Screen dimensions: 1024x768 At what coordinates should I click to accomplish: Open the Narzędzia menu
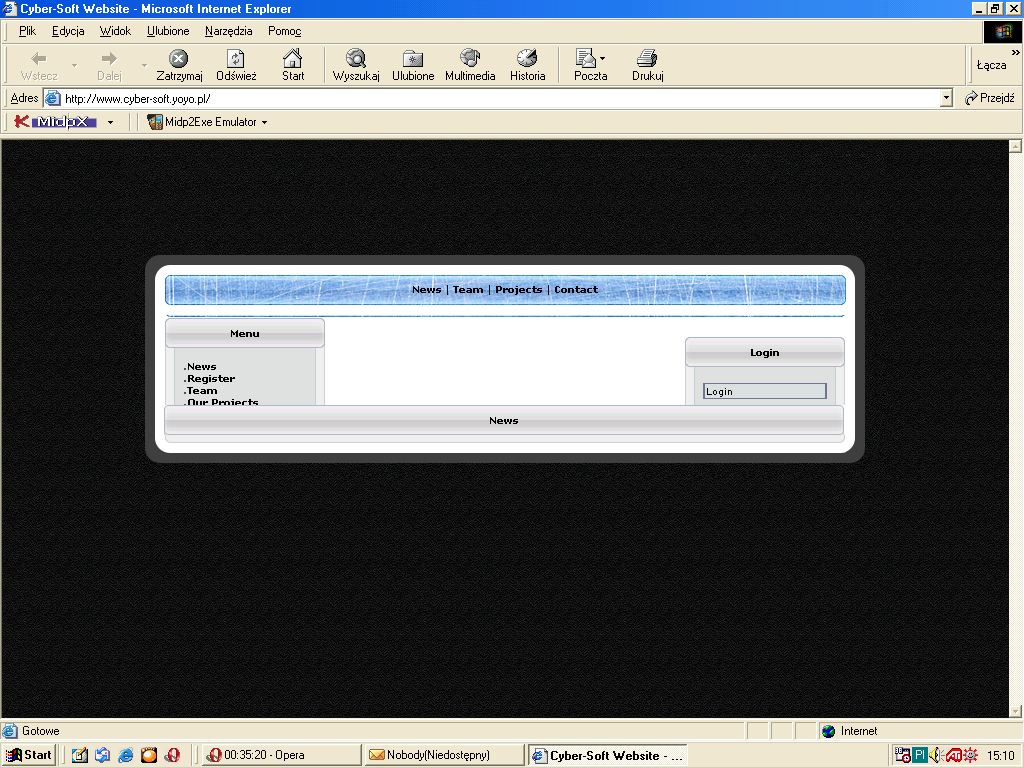pos(228,31)
